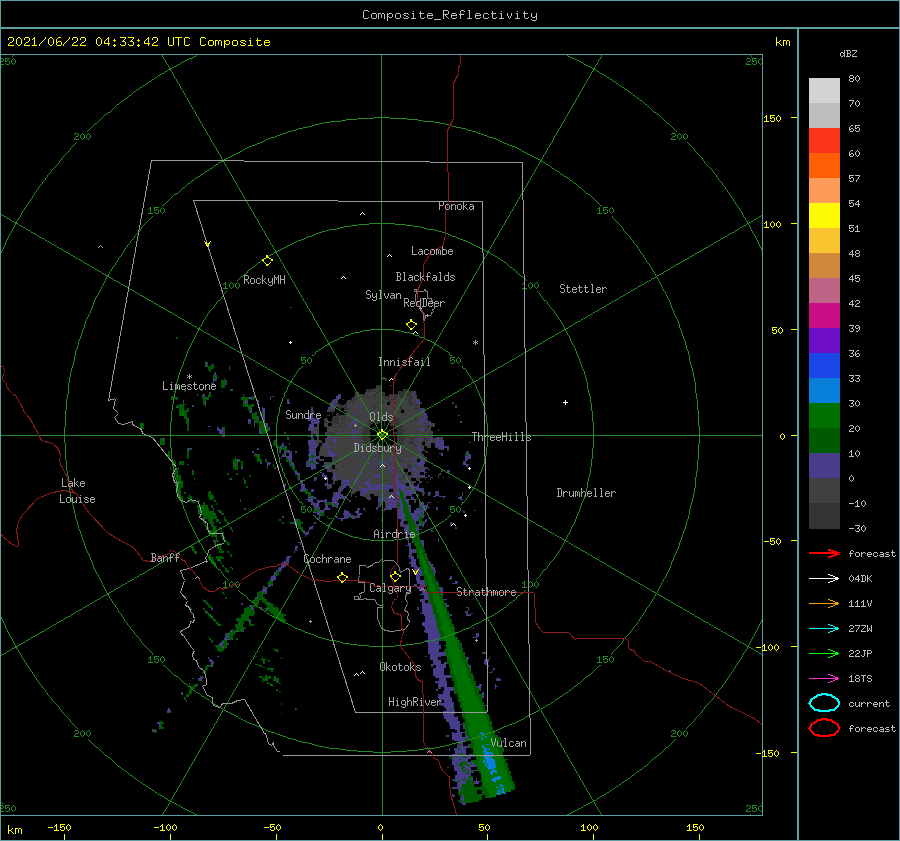Click the RedDeer city label
The height and width of the screenshot is (841, 900).
click(424, 303)
